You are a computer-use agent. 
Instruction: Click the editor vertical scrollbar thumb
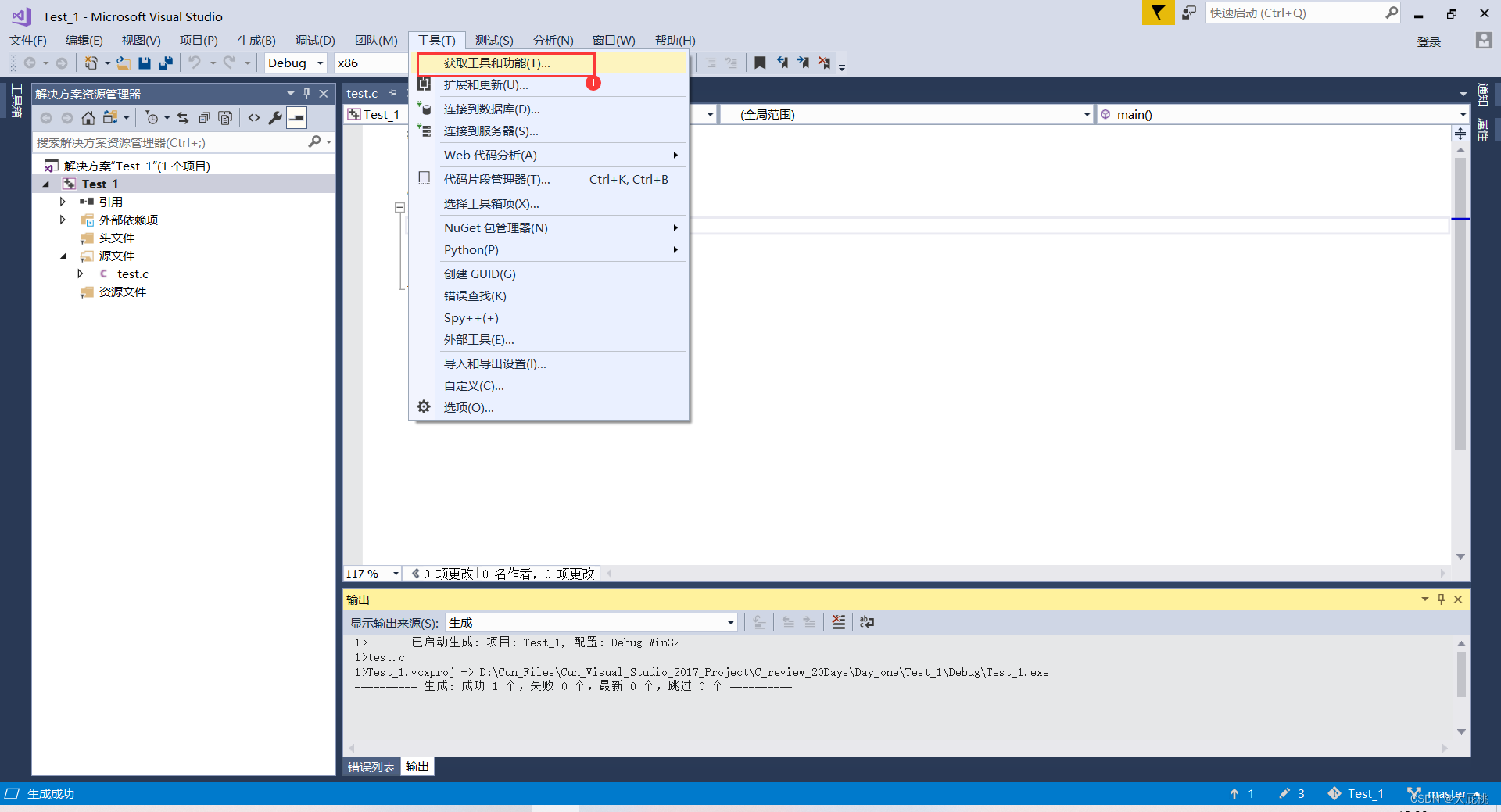[x=1460, y=305]
